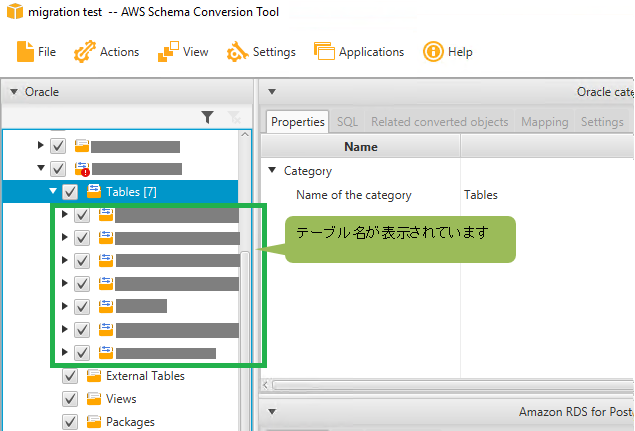The height and width of the screenshot is (431, 635).
Task: Click the AWS SCT app box icon
Action: coord(15,11)
